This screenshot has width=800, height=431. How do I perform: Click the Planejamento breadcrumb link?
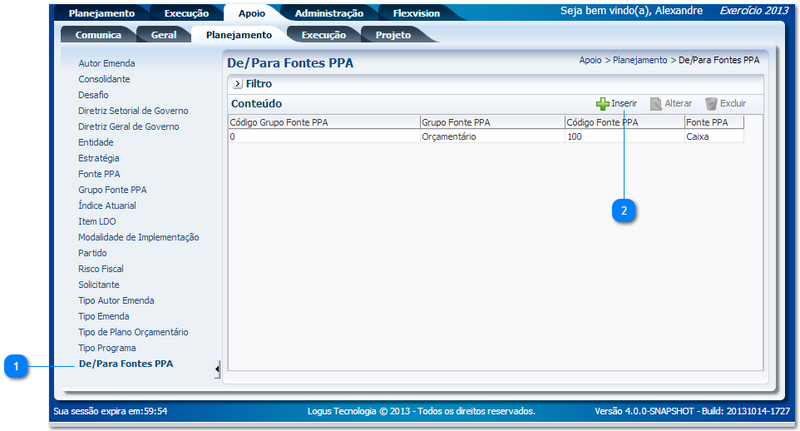(640, 60)
